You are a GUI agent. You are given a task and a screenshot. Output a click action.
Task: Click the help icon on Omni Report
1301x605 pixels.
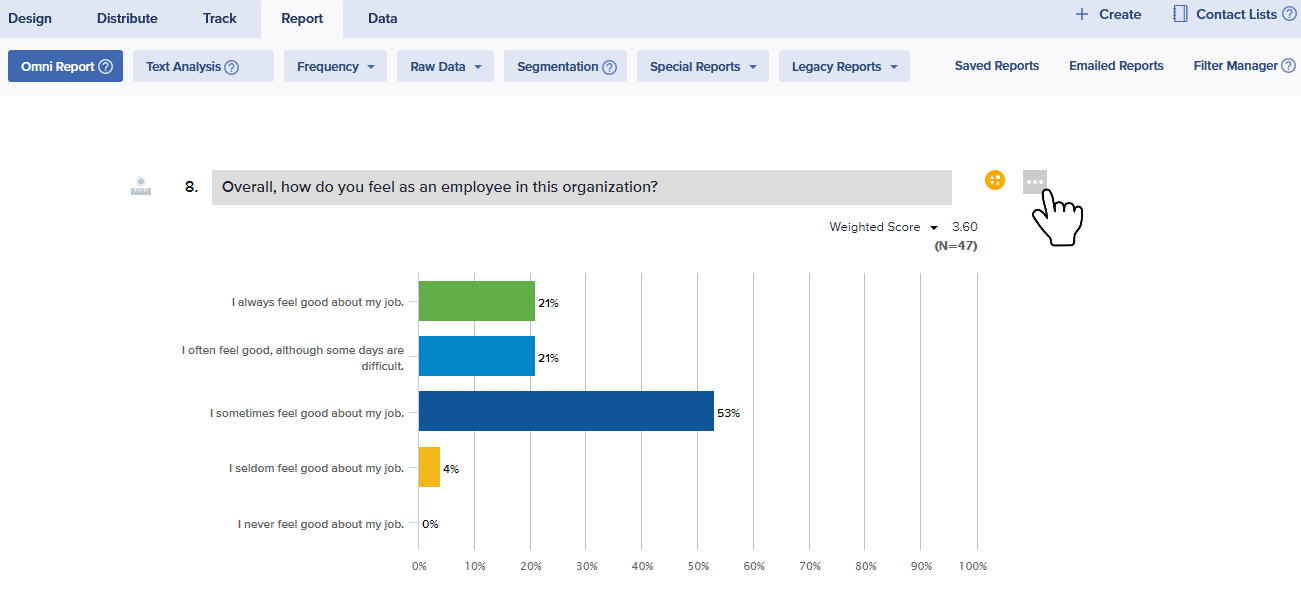[x=105, y=67]
